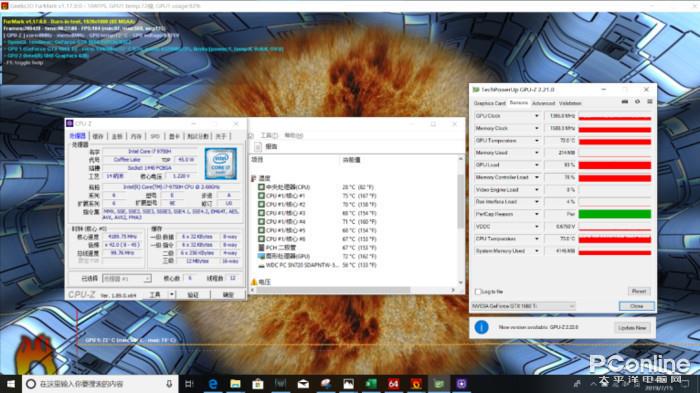Open GPU-Z Graphics Card tab
The image size is (700, 393).
click(x=490, y=103)
